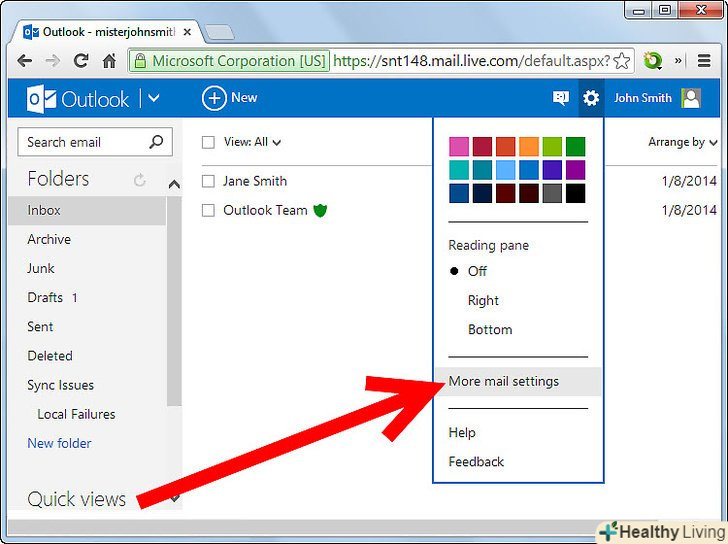This screenshot has width=728, height=544.
Task: Click the Outlook logo icon
Action: tap(41, 99)
